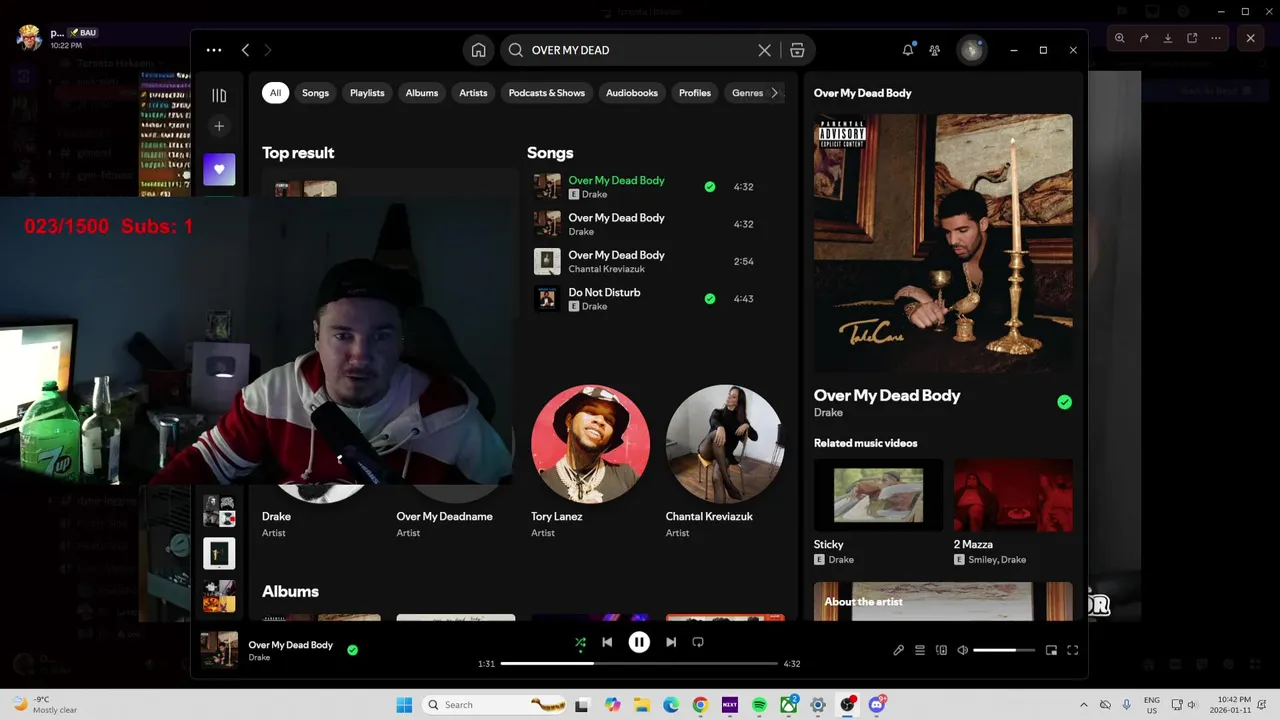
Task: Expand Your Library sidebar
Action: coord(219,96)
